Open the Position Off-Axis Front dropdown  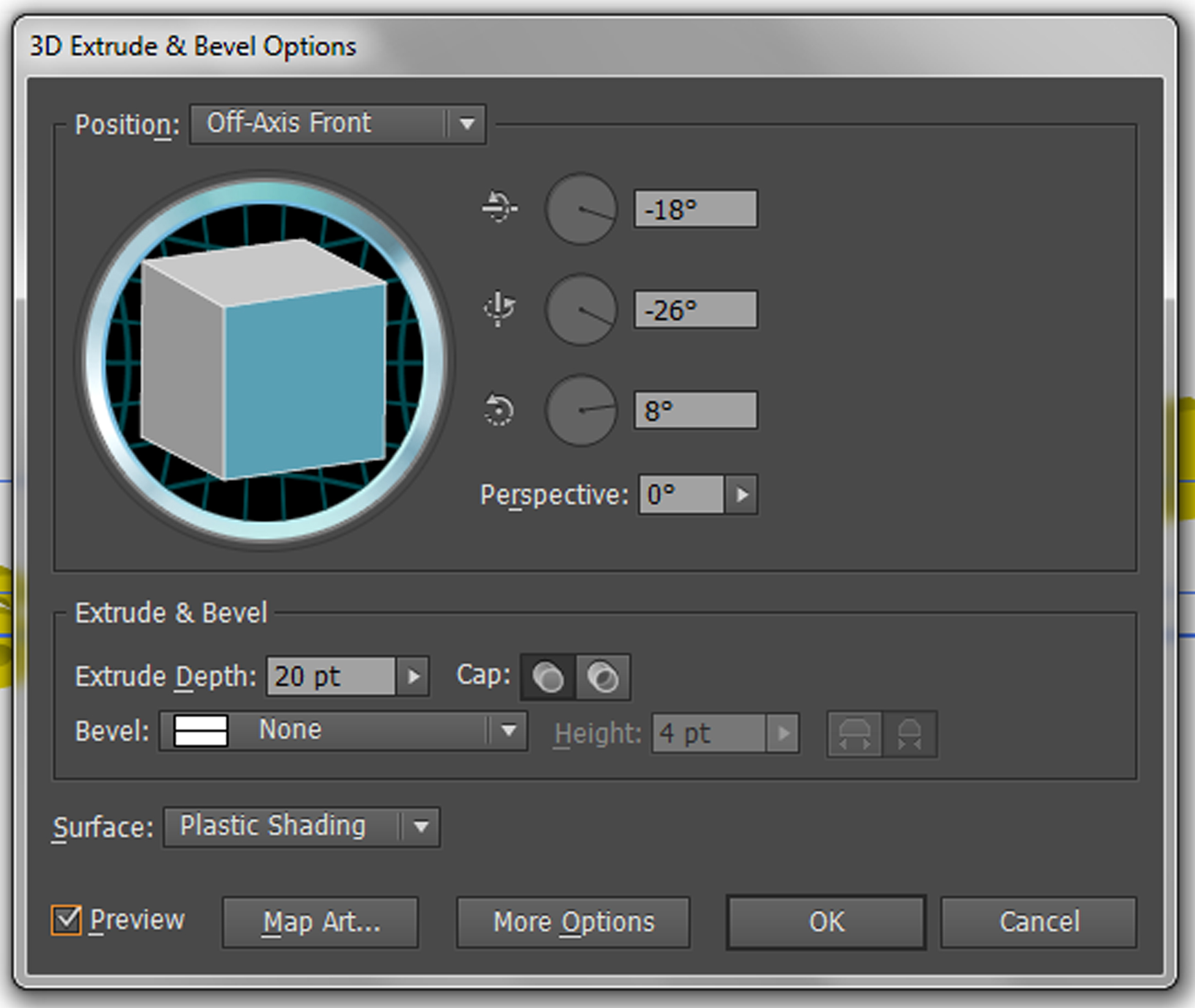[x=338, y=124]
